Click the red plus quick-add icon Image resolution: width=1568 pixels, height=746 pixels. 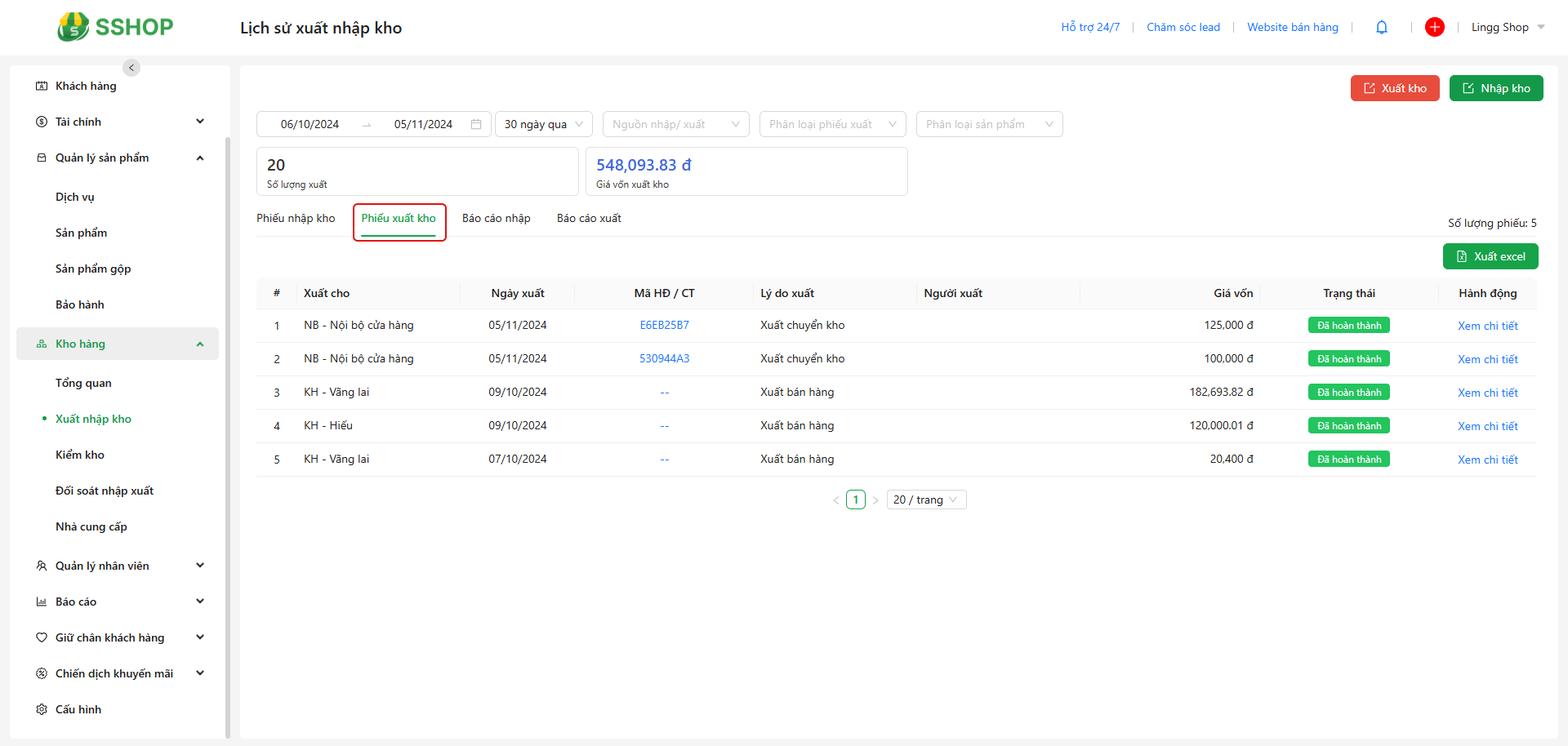(1434, 28)
